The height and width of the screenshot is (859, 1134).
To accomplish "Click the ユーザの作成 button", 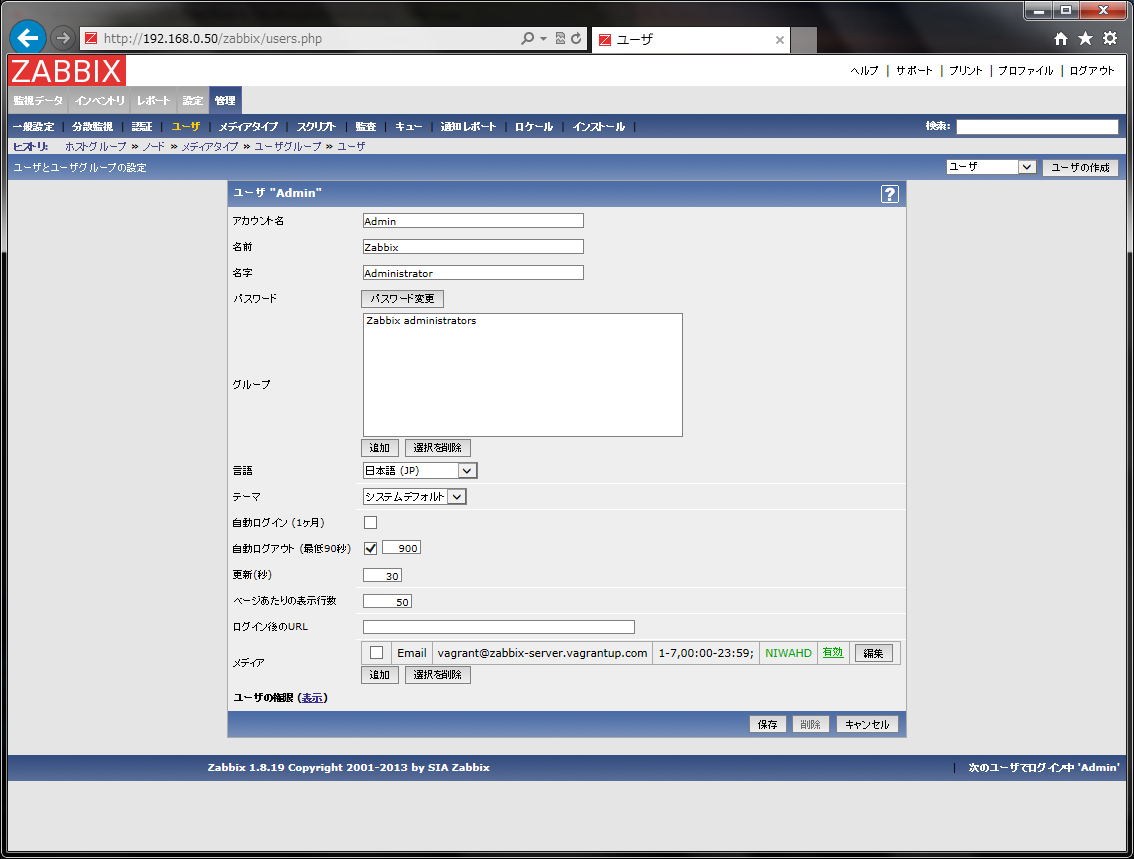I will pos(1080,168).
